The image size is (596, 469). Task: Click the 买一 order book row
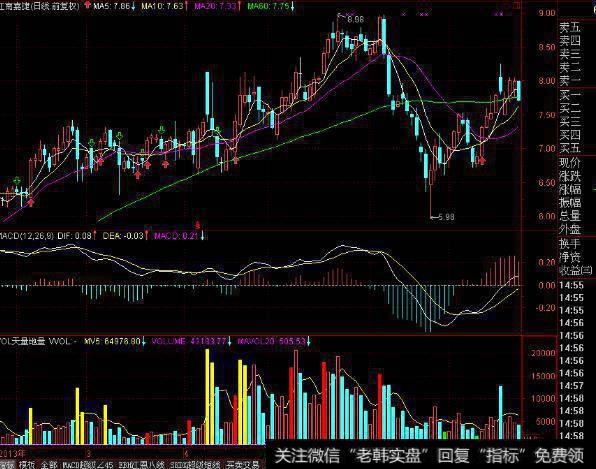point(570,95)
